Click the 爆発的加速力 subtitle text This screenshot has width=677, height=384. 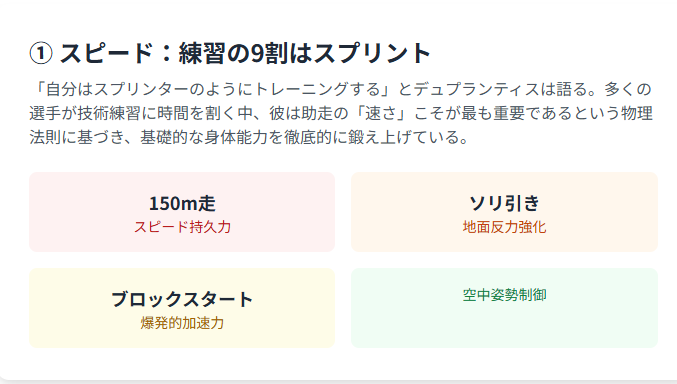[x=182, y=323]
